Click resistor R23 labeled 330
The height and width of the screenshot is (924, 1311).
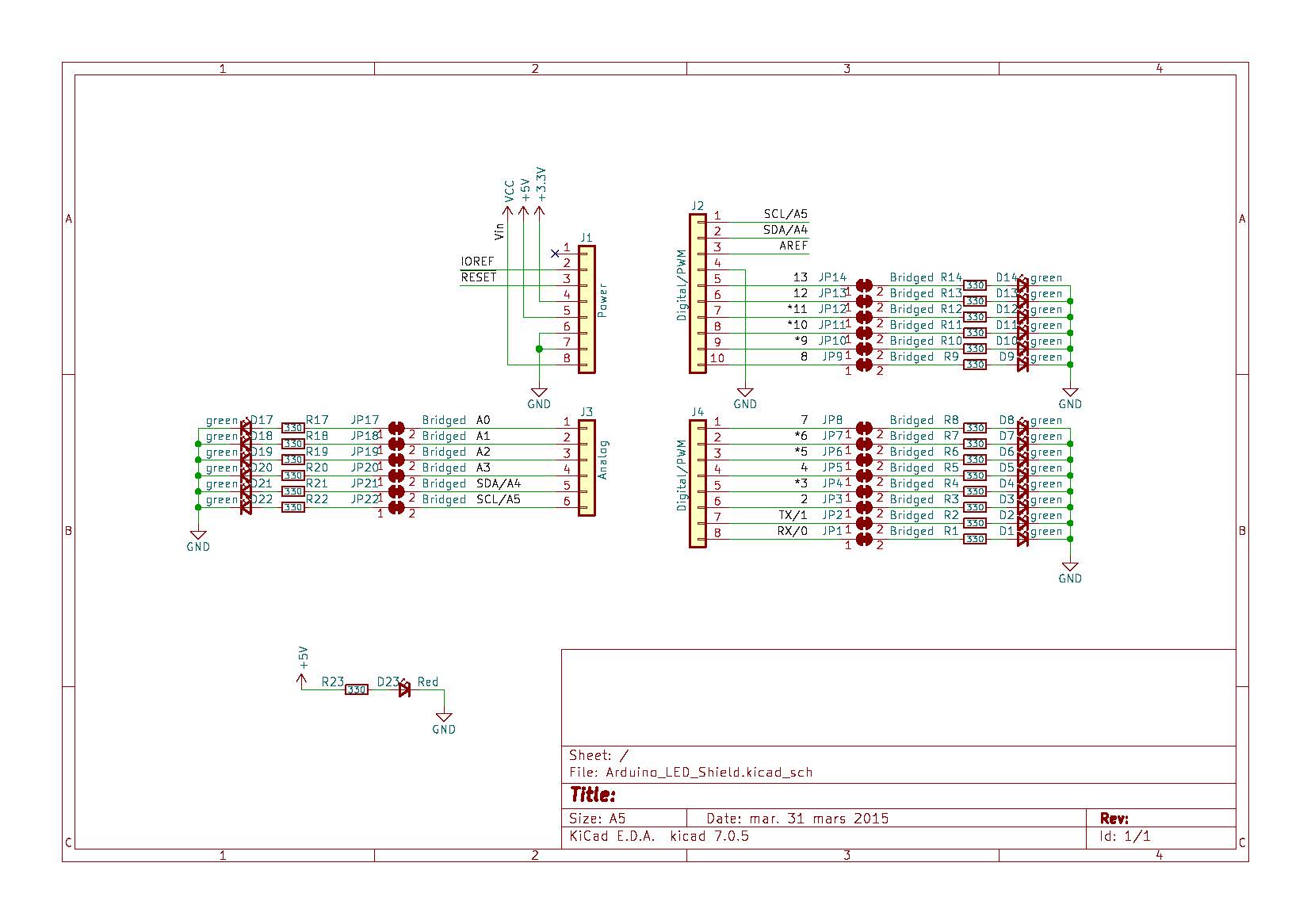[357, 689]
